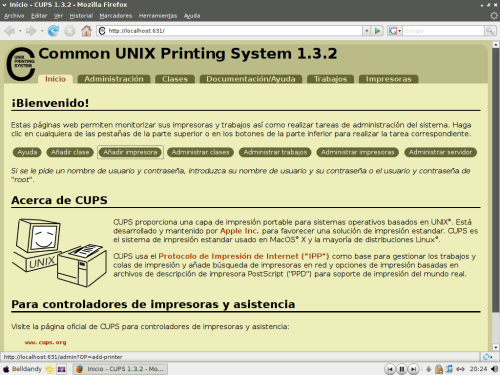Click the Añadir clase button
Viewport: 500px width, 375px height.
70,152
